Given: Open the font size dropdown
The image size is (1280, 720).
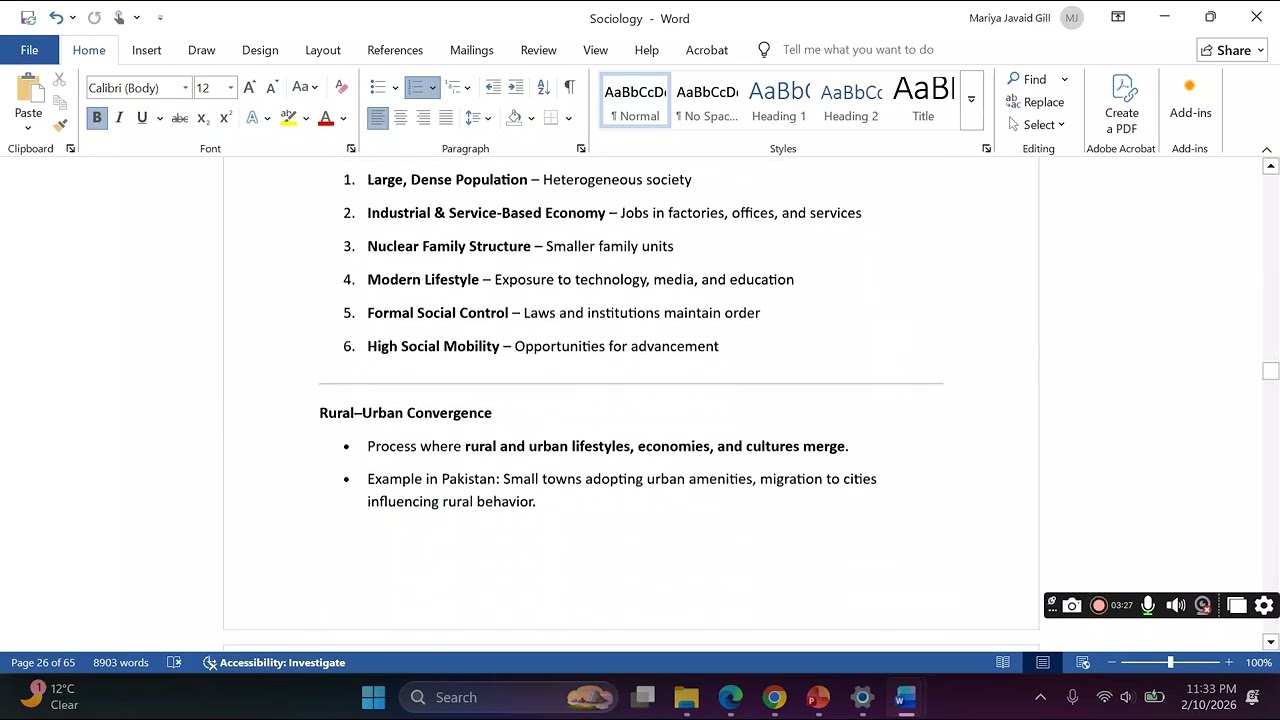Looking at the screenshot, I should tap(231, 88).
